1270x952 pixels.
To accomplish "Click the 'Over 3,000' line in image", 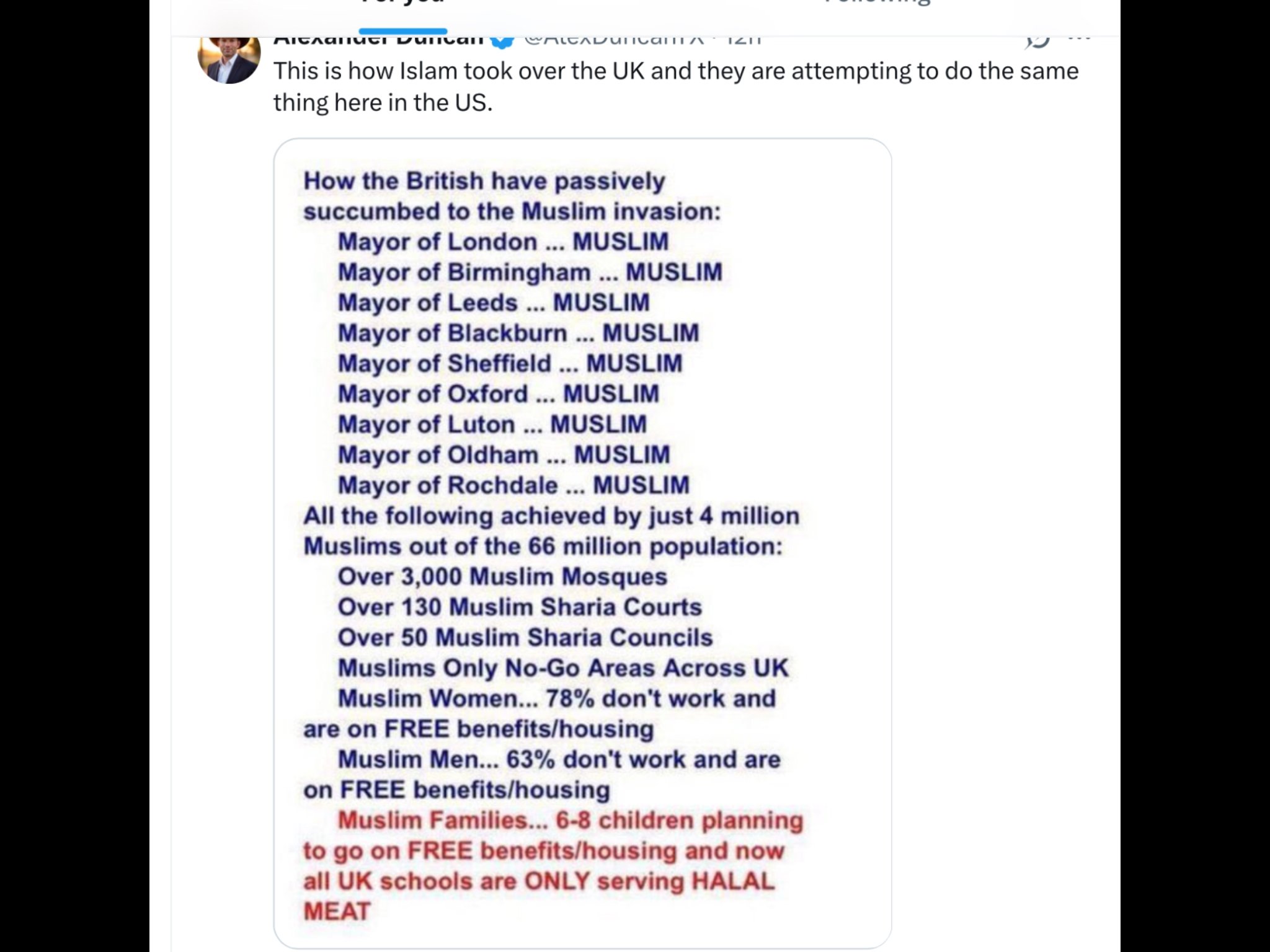I will [502, 576].
